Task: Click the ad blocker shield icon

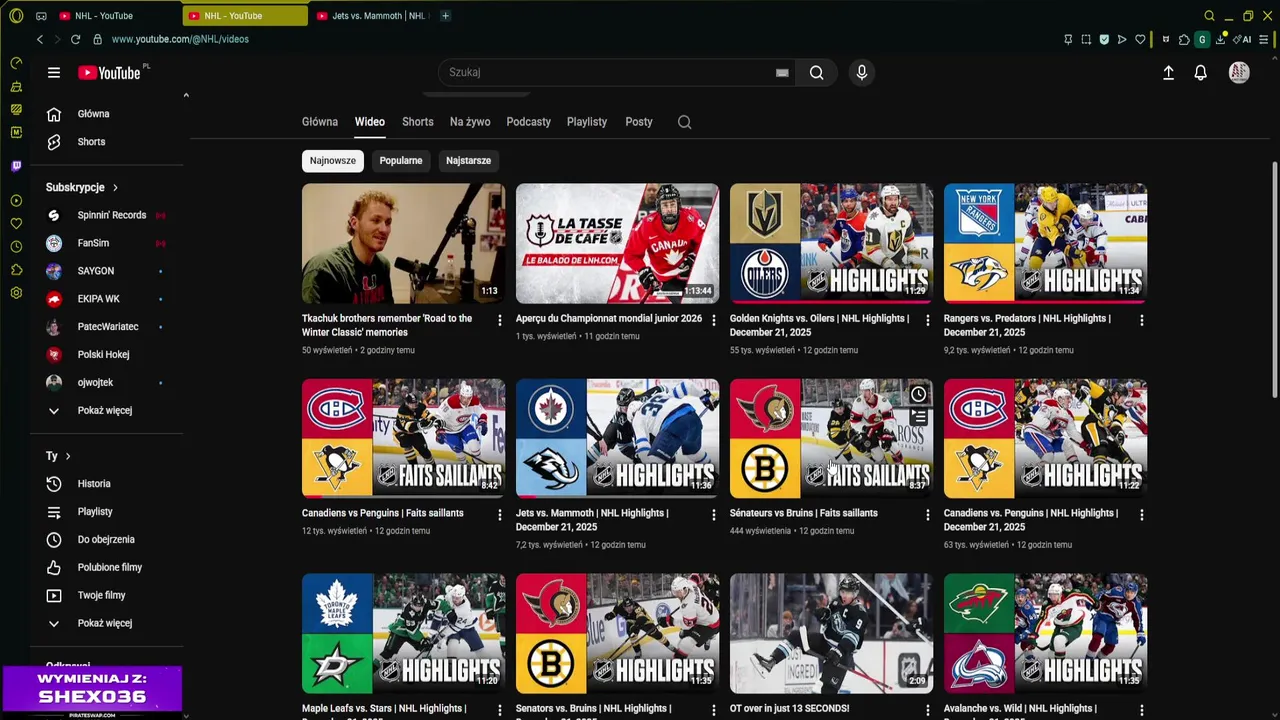Action: [1104, 39]
